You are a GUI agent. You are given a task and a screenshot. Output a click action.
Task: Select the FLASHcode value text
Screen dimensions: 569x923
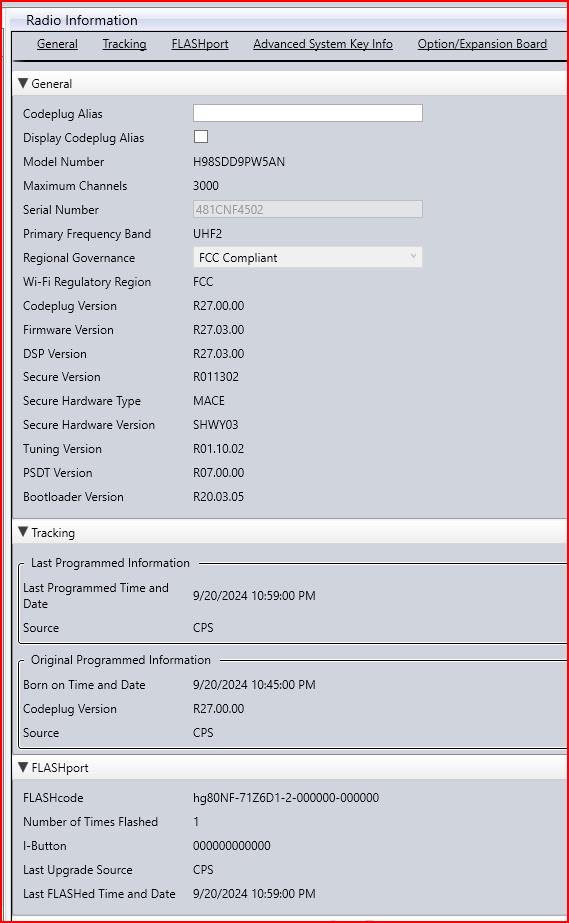tap(286, 798)
